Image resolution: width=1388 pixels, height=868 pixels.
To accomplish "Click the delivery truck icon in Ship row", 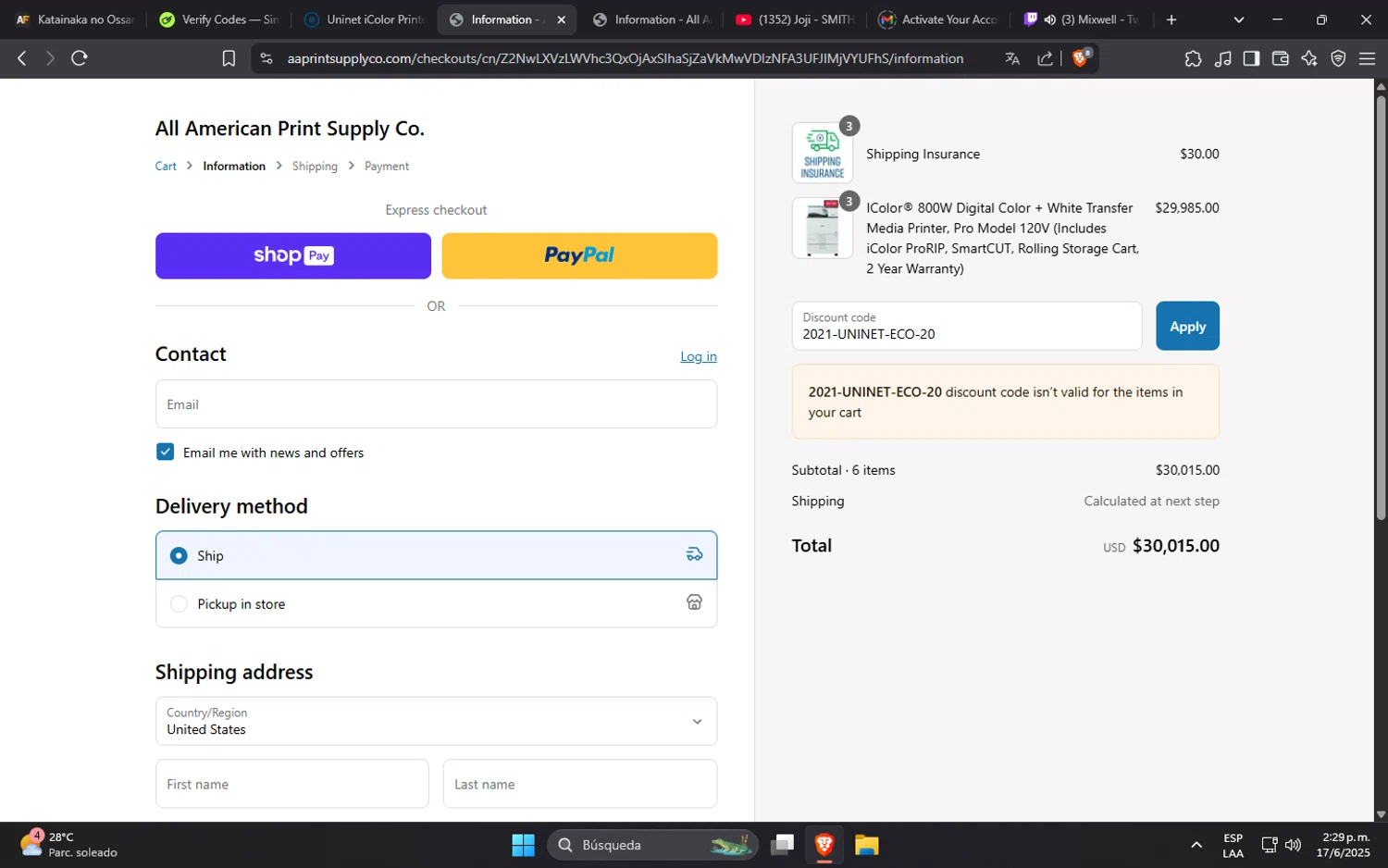I will click(694, 555).
